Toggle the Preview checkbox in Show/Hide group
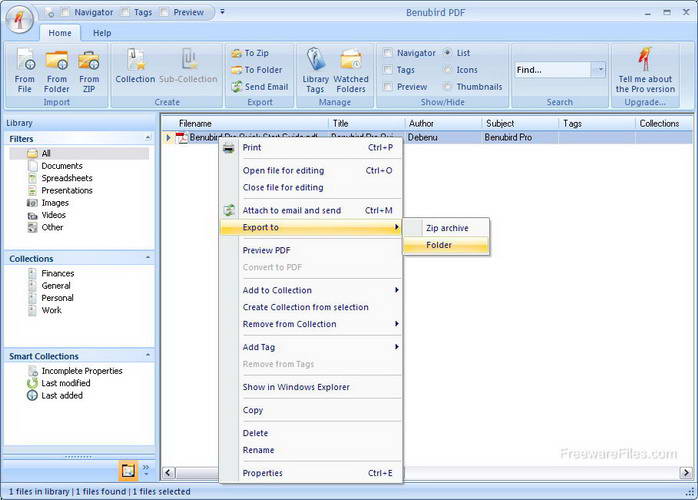The width and height of the screenshot is (698, 500). [x=388, y=87]
